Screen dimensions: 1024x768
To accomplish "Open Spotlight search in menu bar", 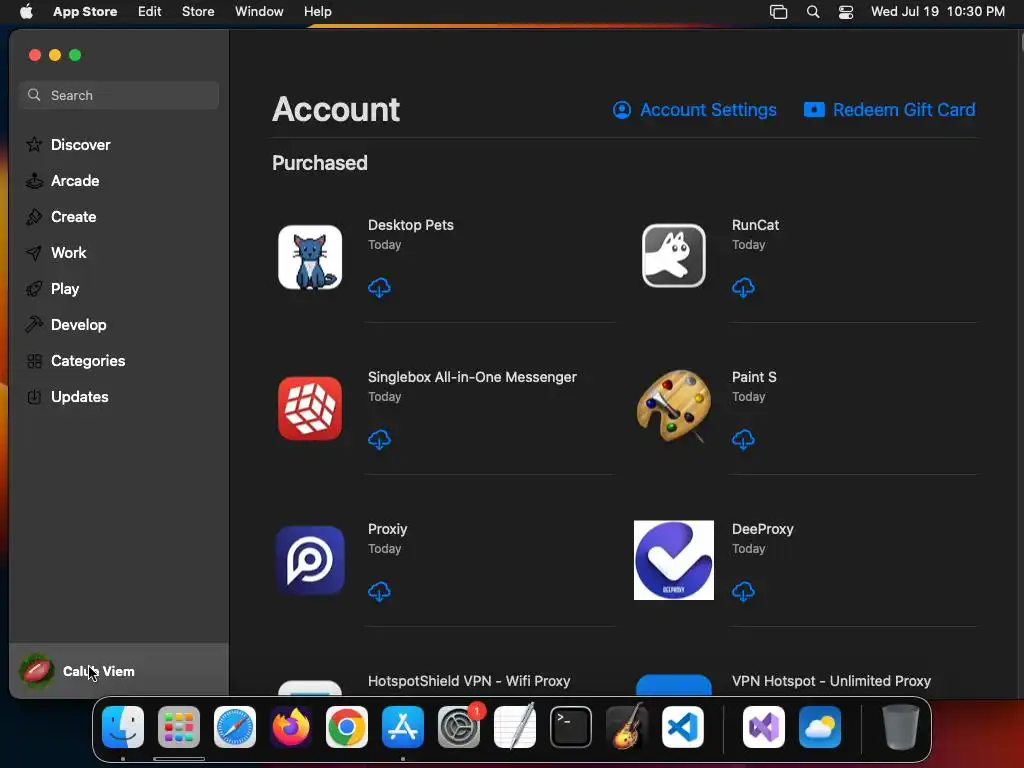I will pyautogui.click(x=813, y=12).
